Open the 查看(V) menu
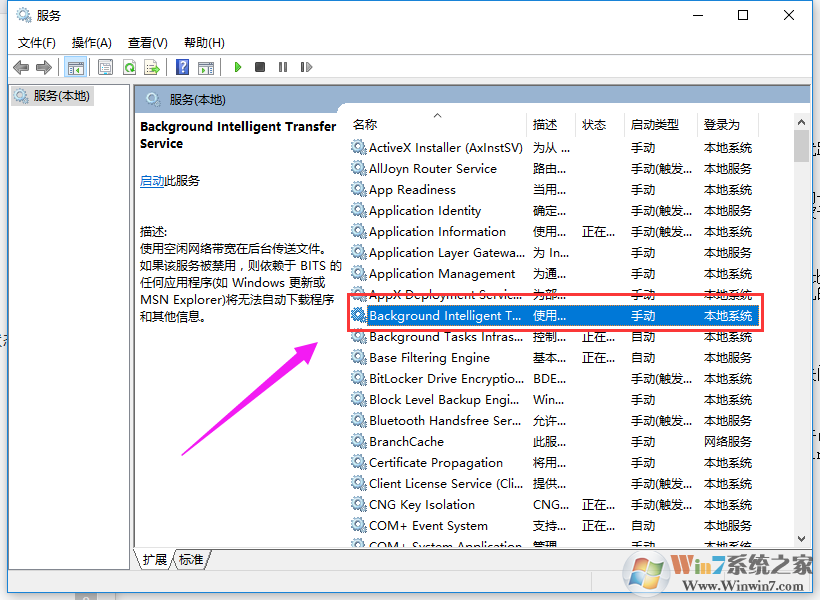The width and height of the screenshot is (820, 600). 148,43
